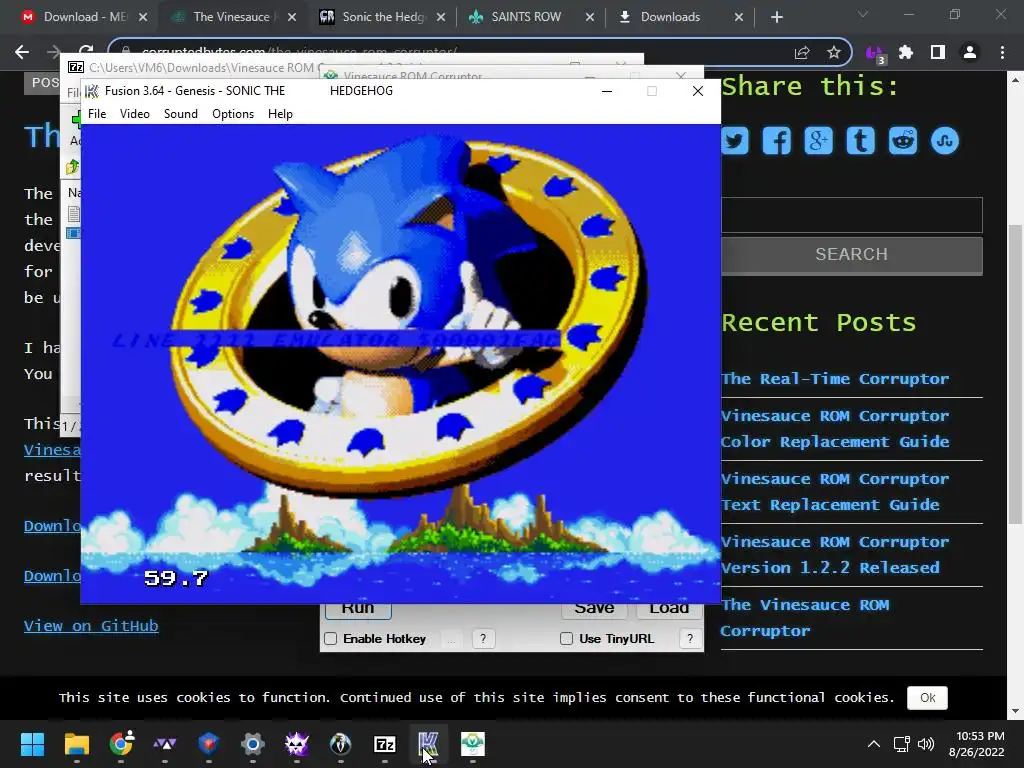Click the browser page vertical scrollbar

(x=1015, y=374)
